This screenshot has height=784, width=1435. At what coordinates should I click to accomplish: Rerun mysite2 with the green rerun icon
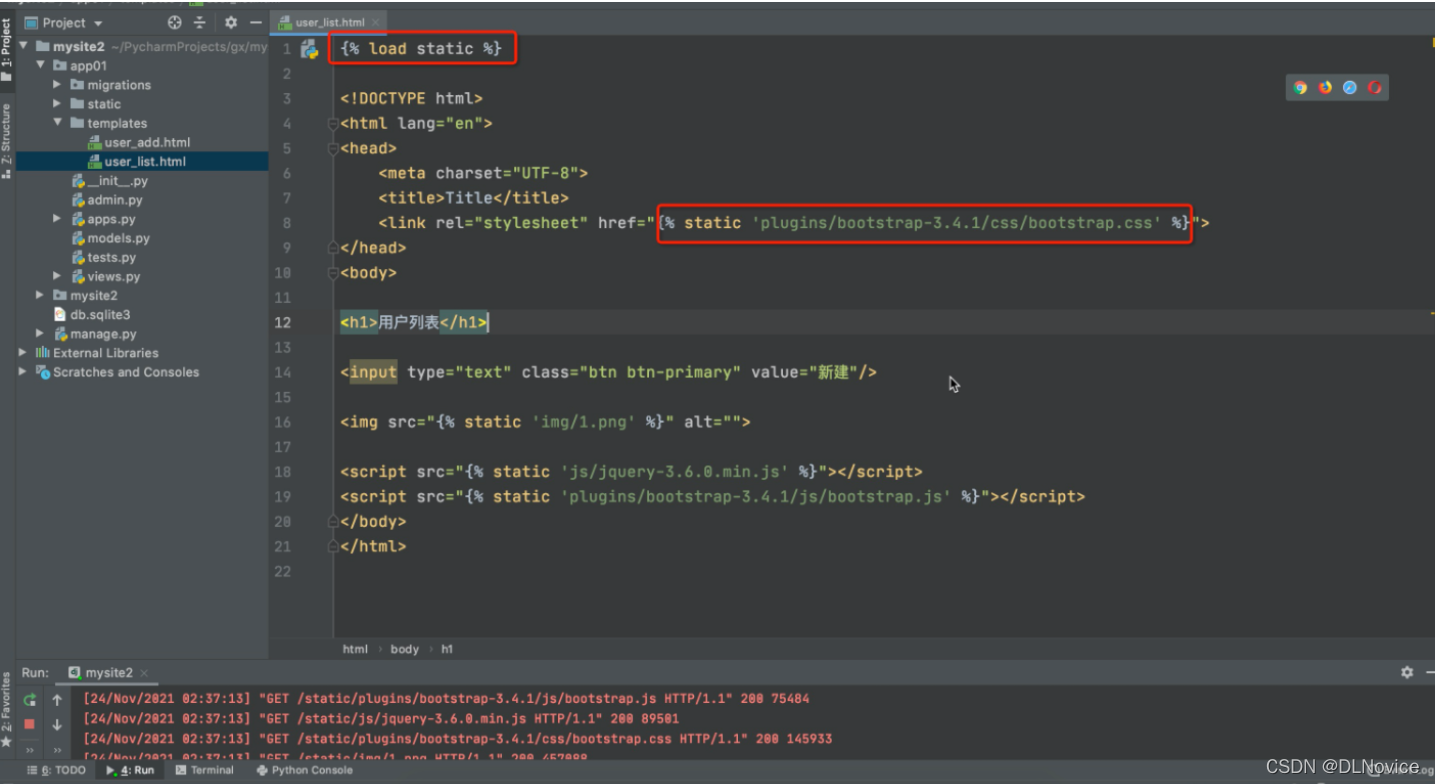[30, 700]
